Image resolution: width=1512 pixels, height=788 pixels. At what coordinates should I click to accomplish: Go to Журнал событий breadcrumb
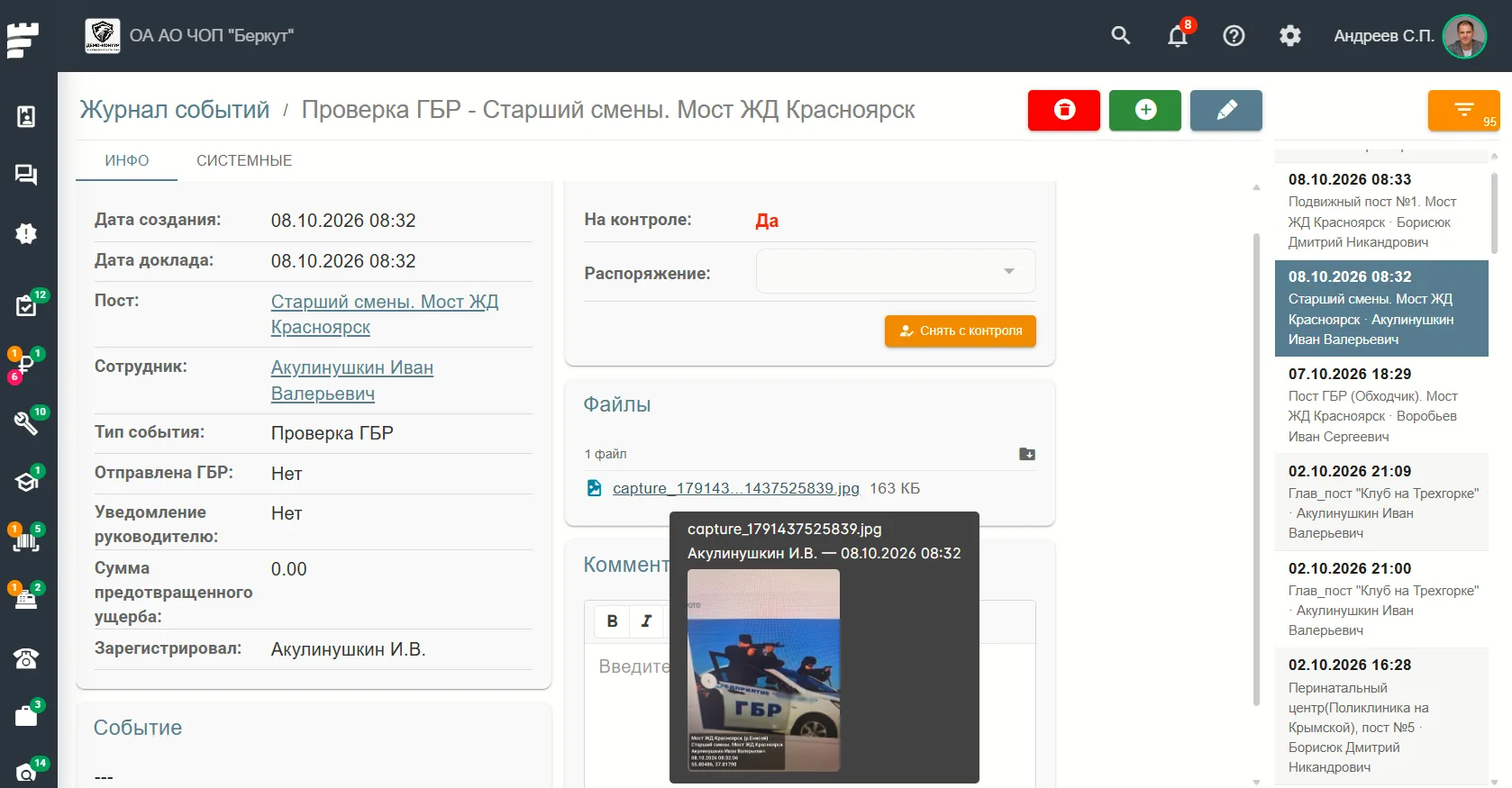click(175, 110)
